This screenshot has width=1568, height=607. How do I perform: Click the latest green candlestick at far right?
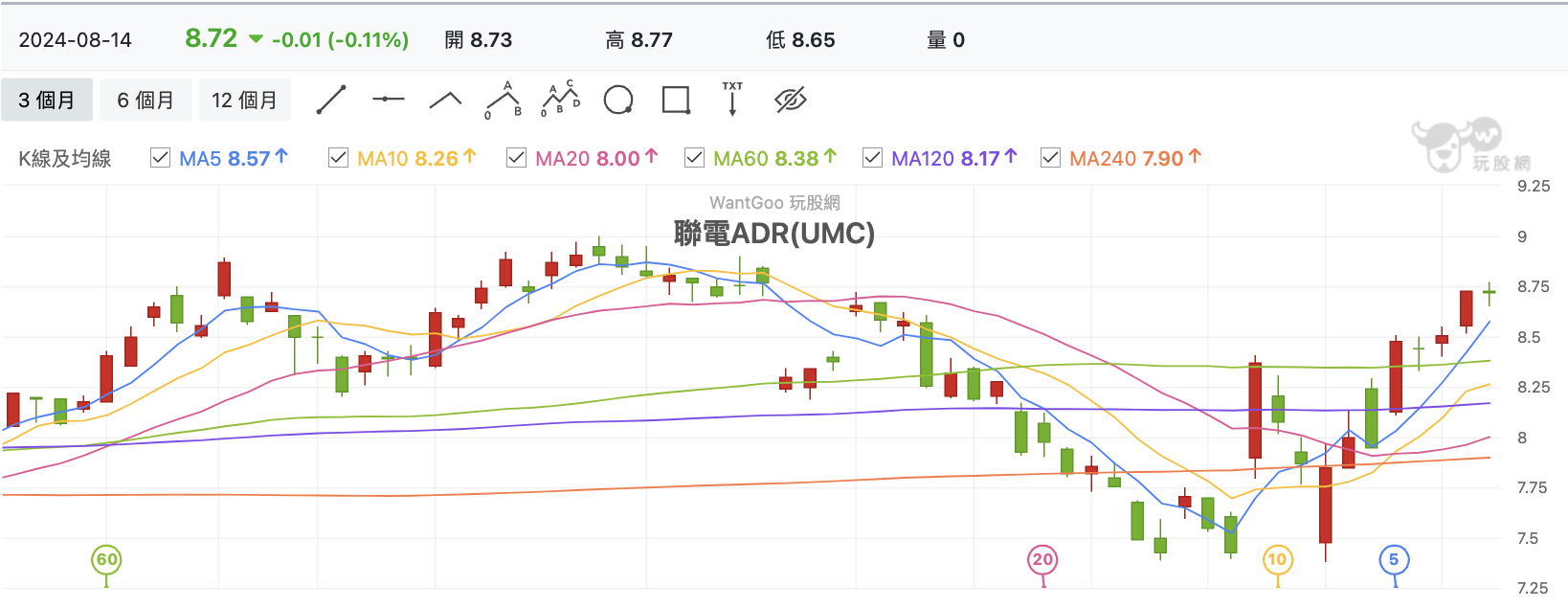pyautogui.click(x=1490, y=293)
